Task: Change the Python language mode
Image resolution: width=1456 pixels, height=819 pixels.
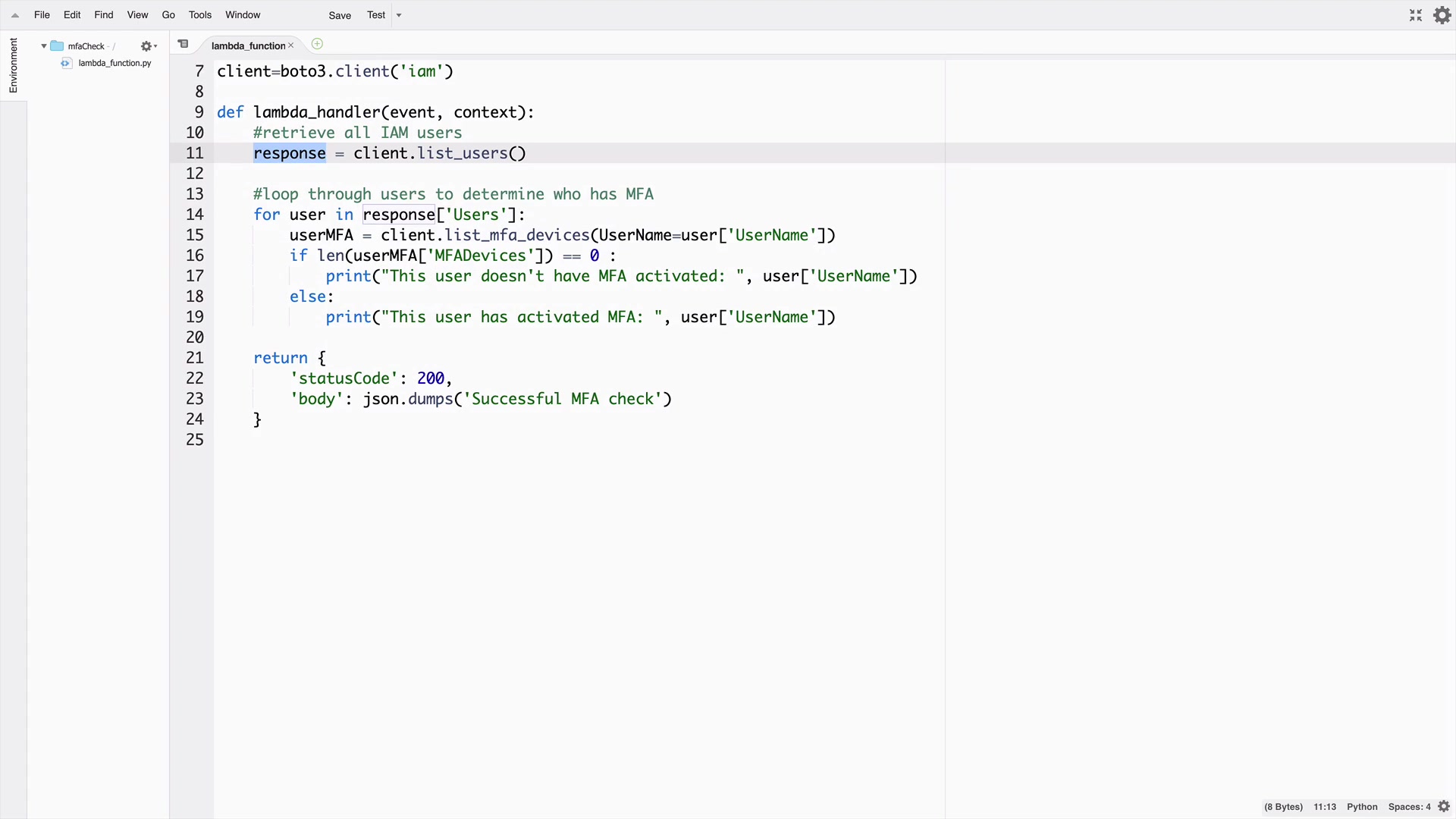Action: pos(1362,807)
